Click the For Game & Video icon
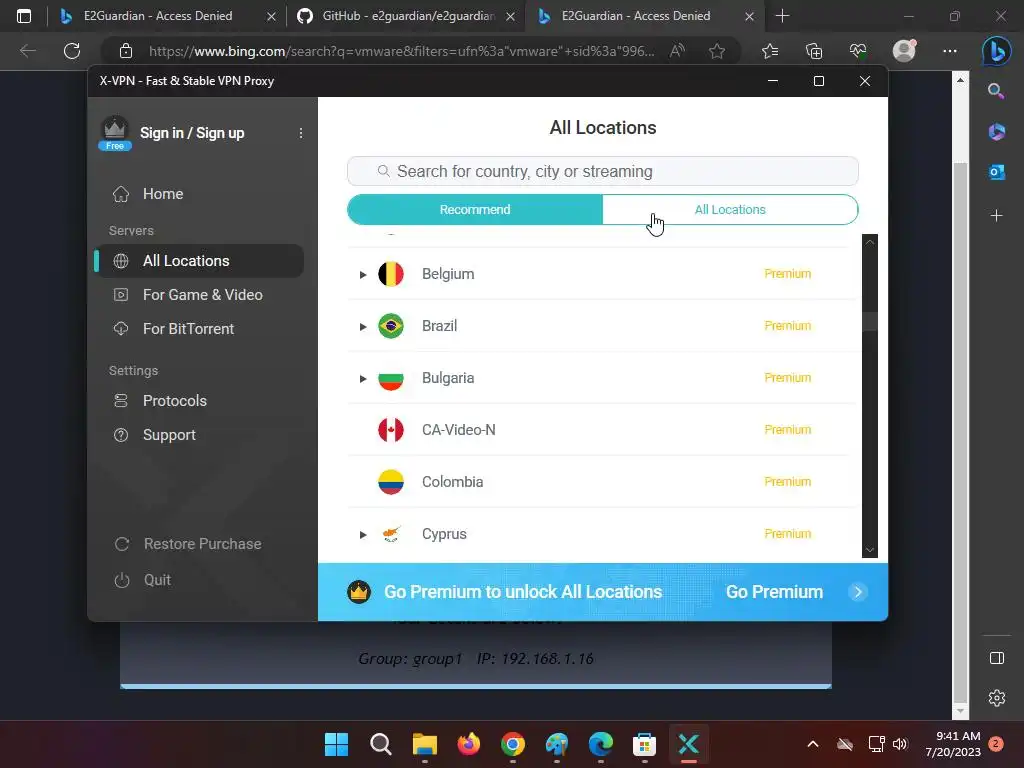 pos(121,295)
